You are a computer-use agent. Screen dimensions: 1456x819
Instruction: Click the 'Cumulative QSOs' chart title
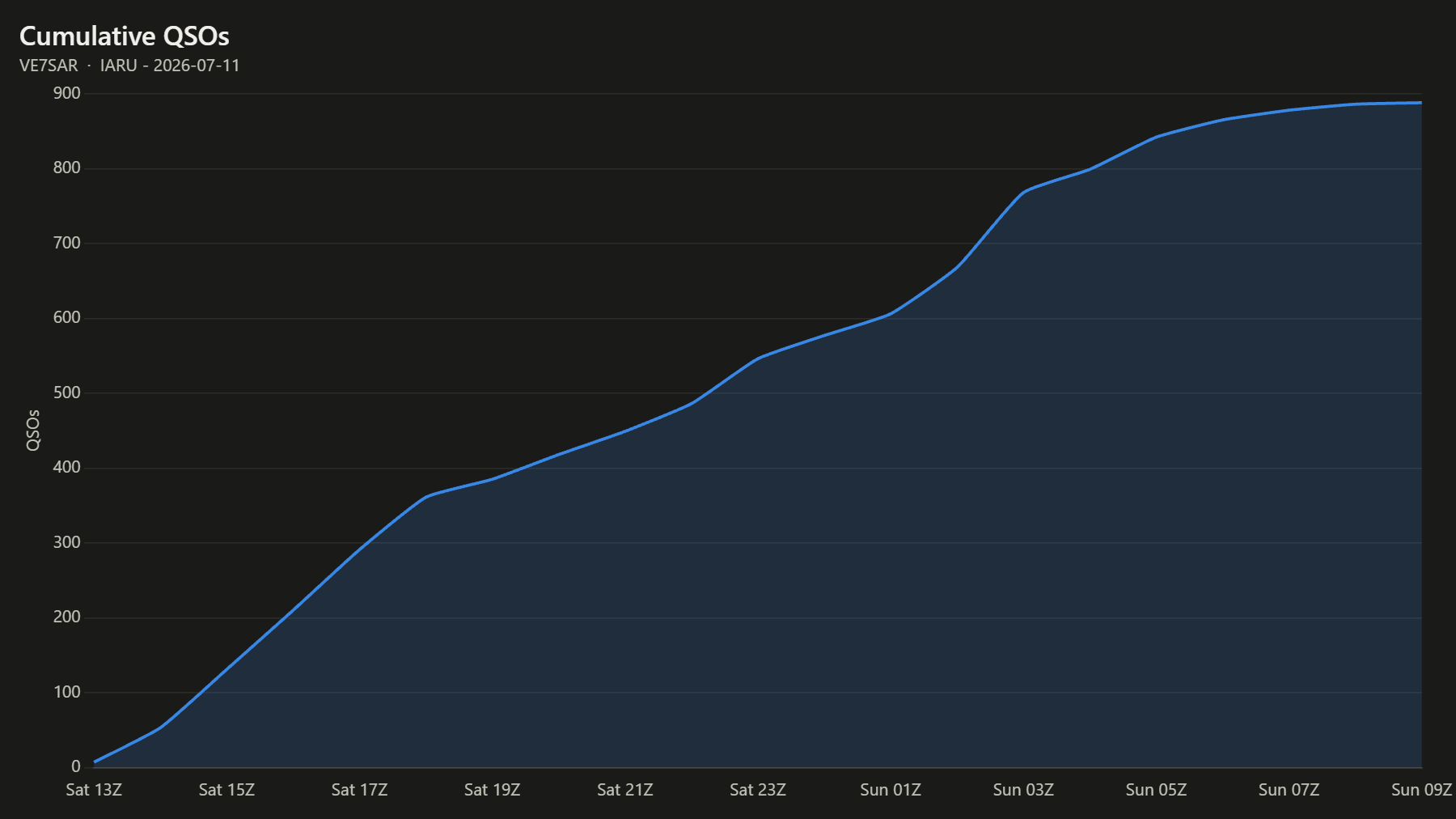125,36
